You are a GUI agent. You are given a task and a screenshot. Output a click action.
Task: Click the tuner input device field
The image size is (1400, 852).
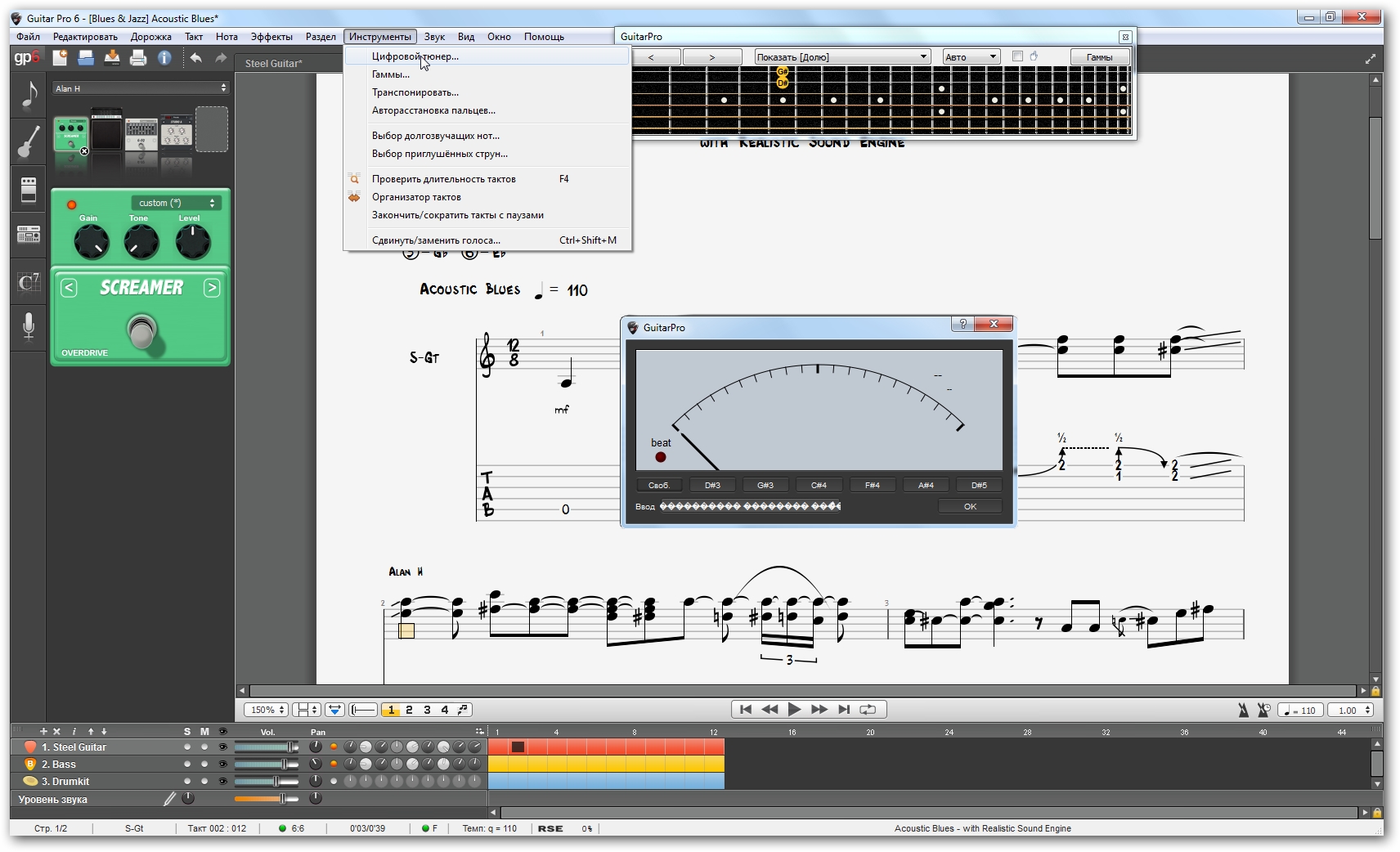click(x=751, y=506)
